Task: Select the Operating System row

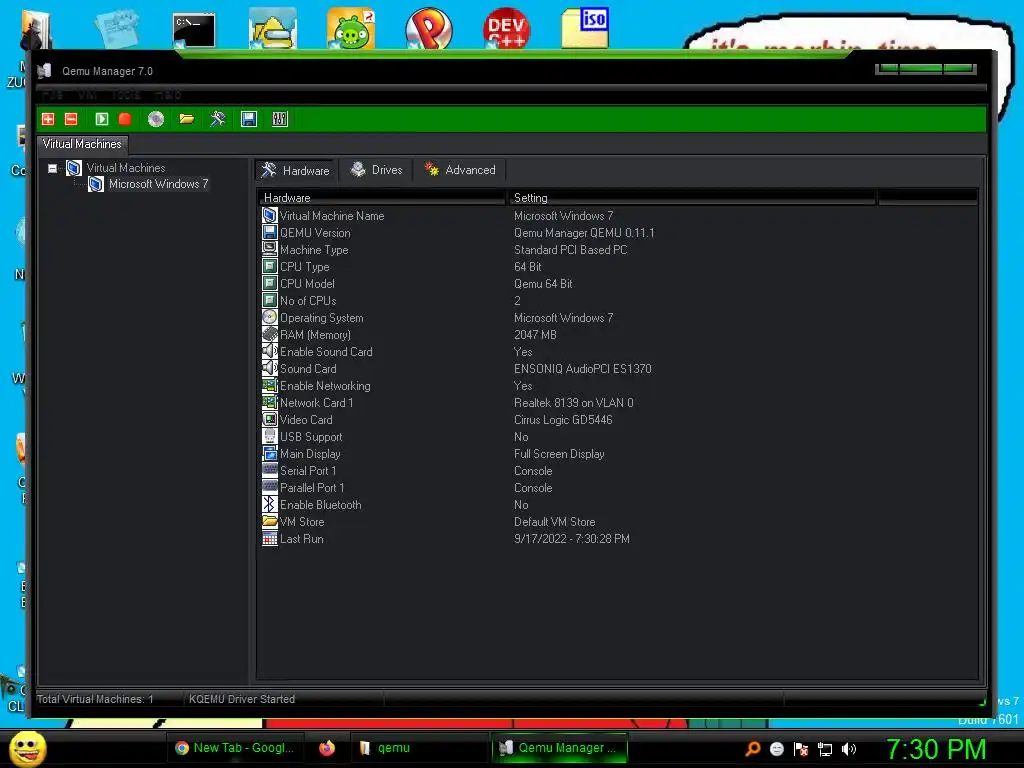Action: coord(618,317)
